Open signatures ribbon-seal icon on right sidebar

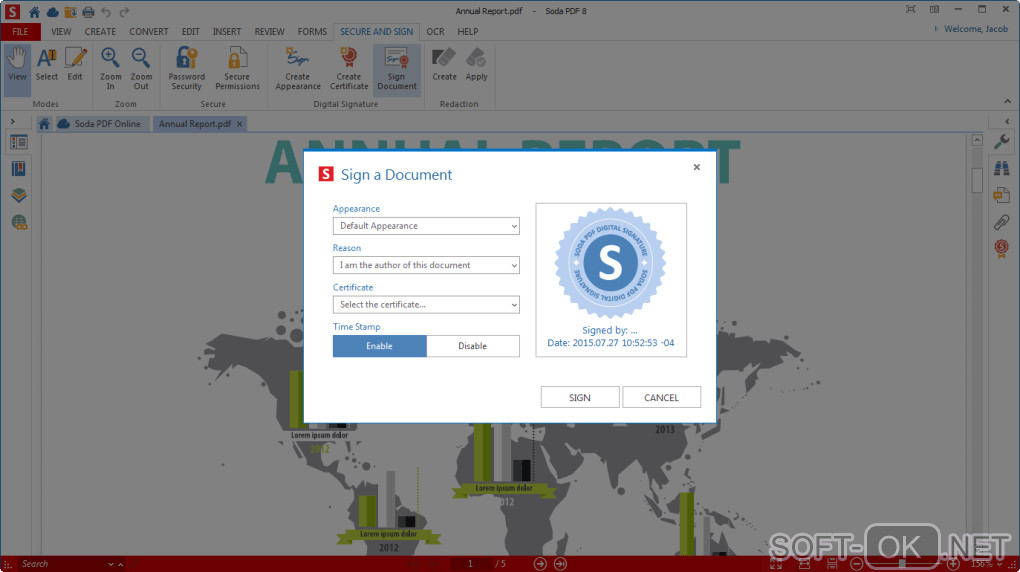(x=1002, y=248)
